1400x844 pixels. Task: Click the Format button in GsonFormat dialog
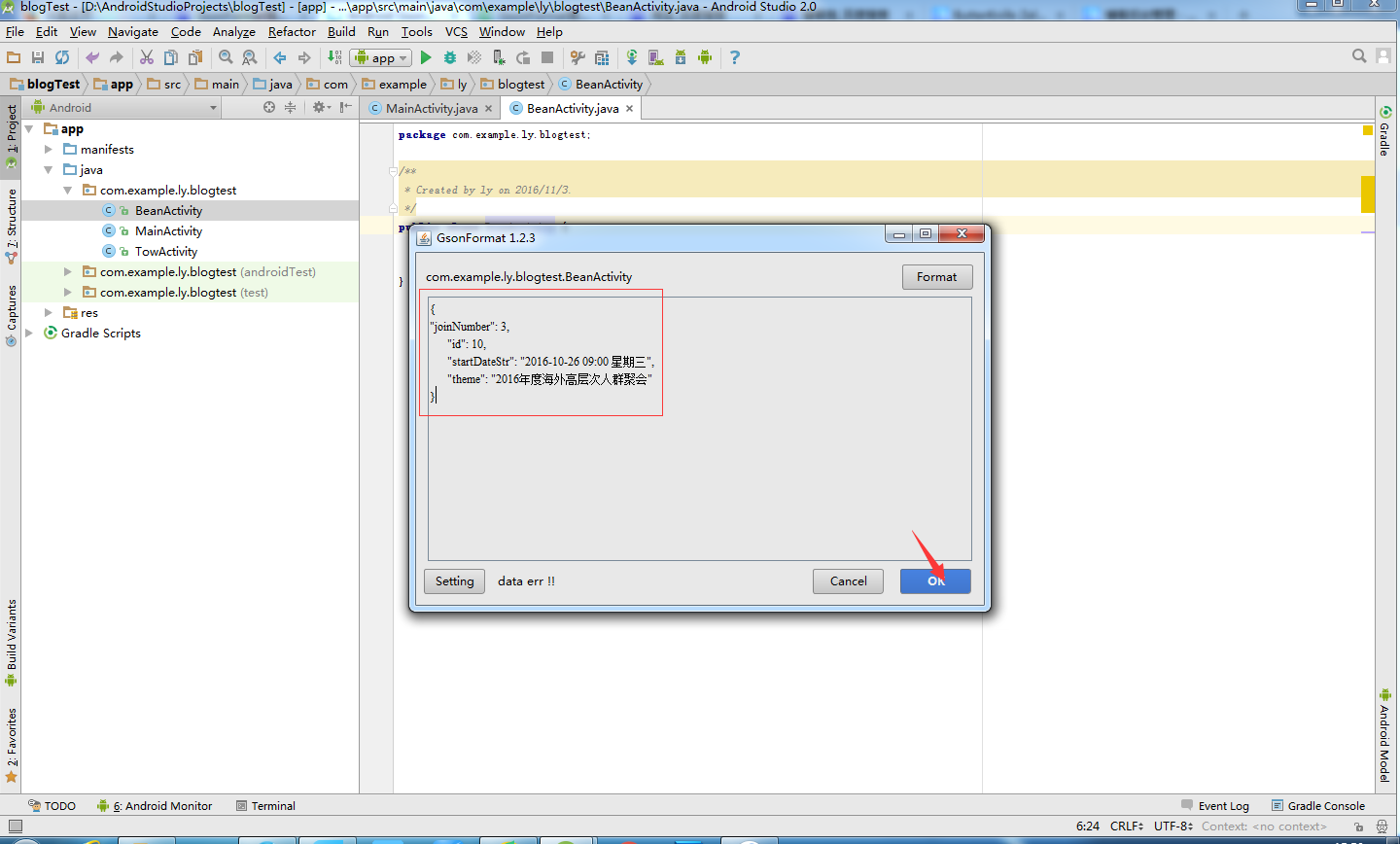click(937, 277)
